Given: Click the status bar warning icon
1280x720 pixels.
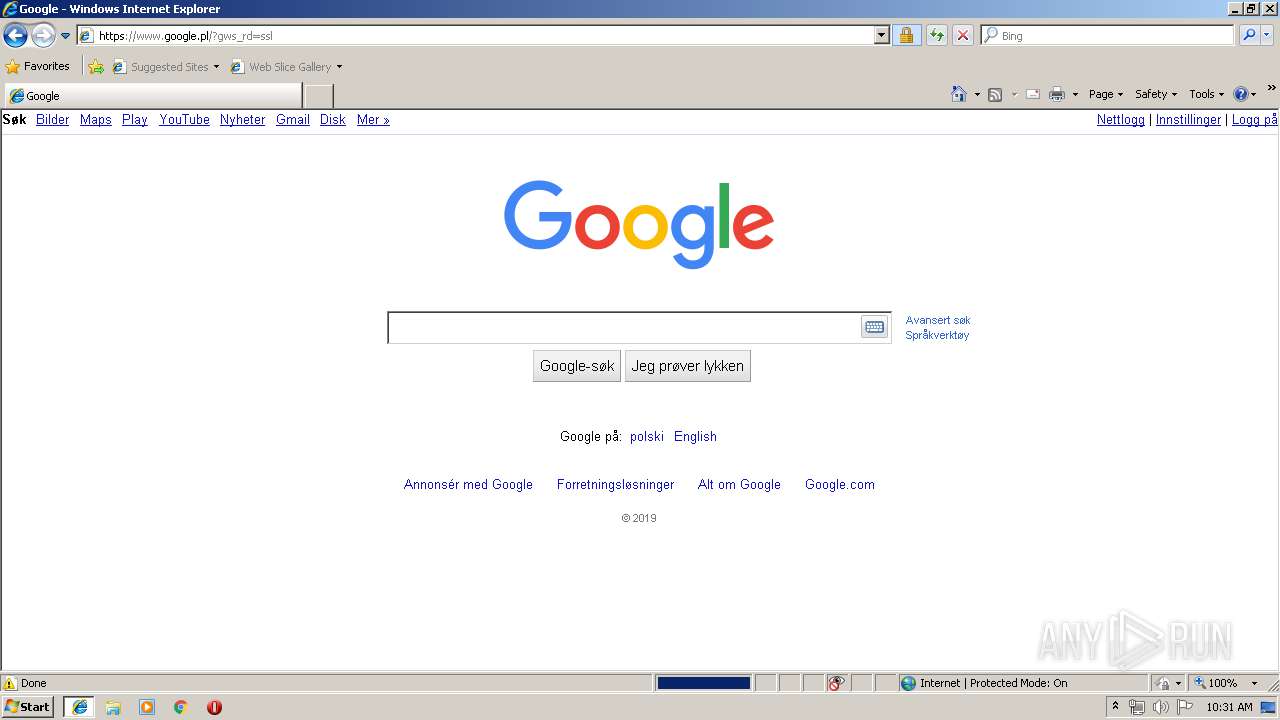Looking at the screenshot, I should (10, 684).
